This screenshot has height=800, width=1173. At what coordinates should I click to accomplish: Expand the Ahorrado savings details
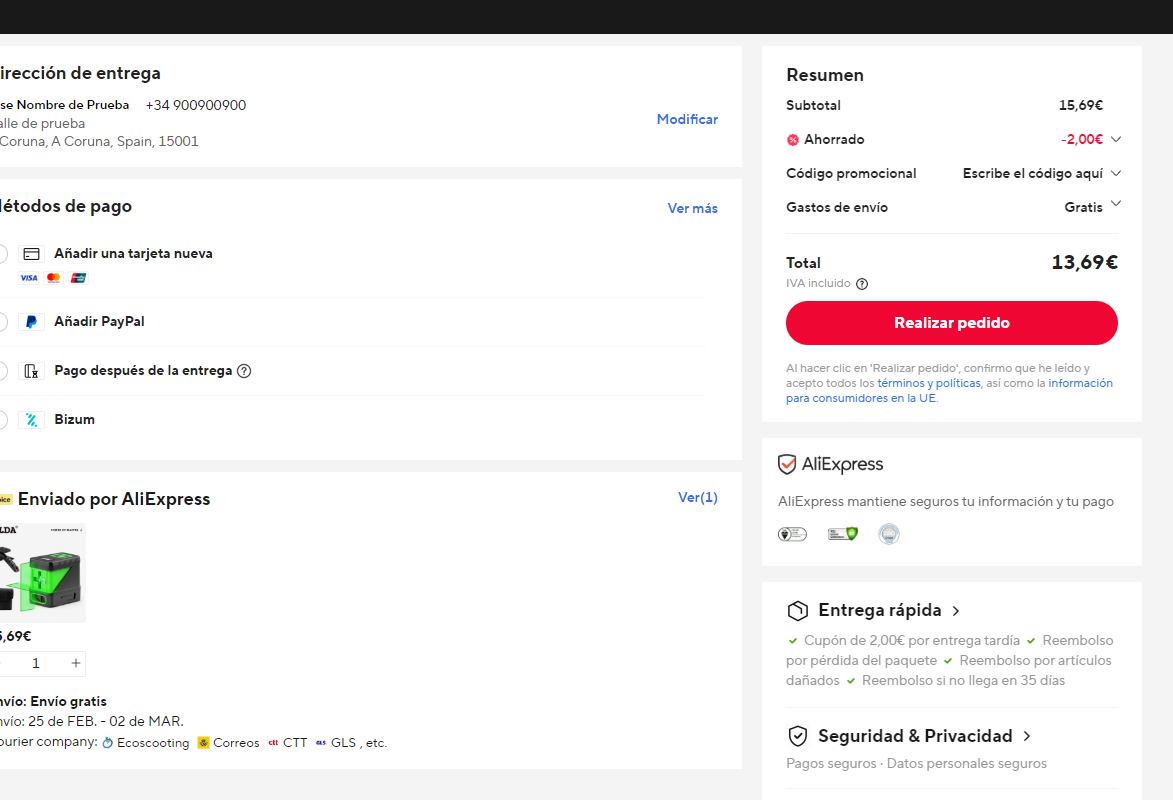click(x=1116, y=139)
